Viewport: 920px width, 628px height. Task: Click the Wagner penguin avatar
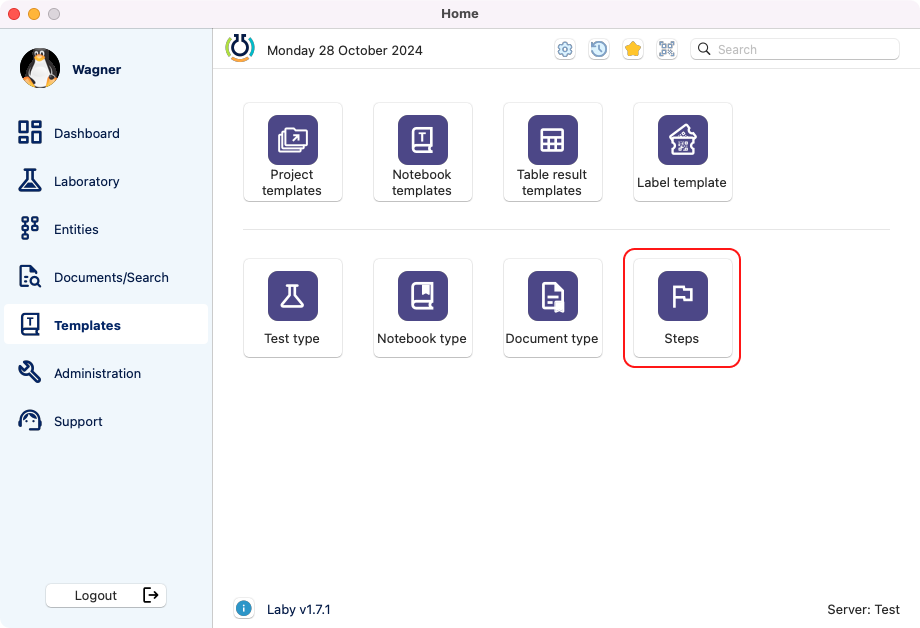tap(40, 69)
